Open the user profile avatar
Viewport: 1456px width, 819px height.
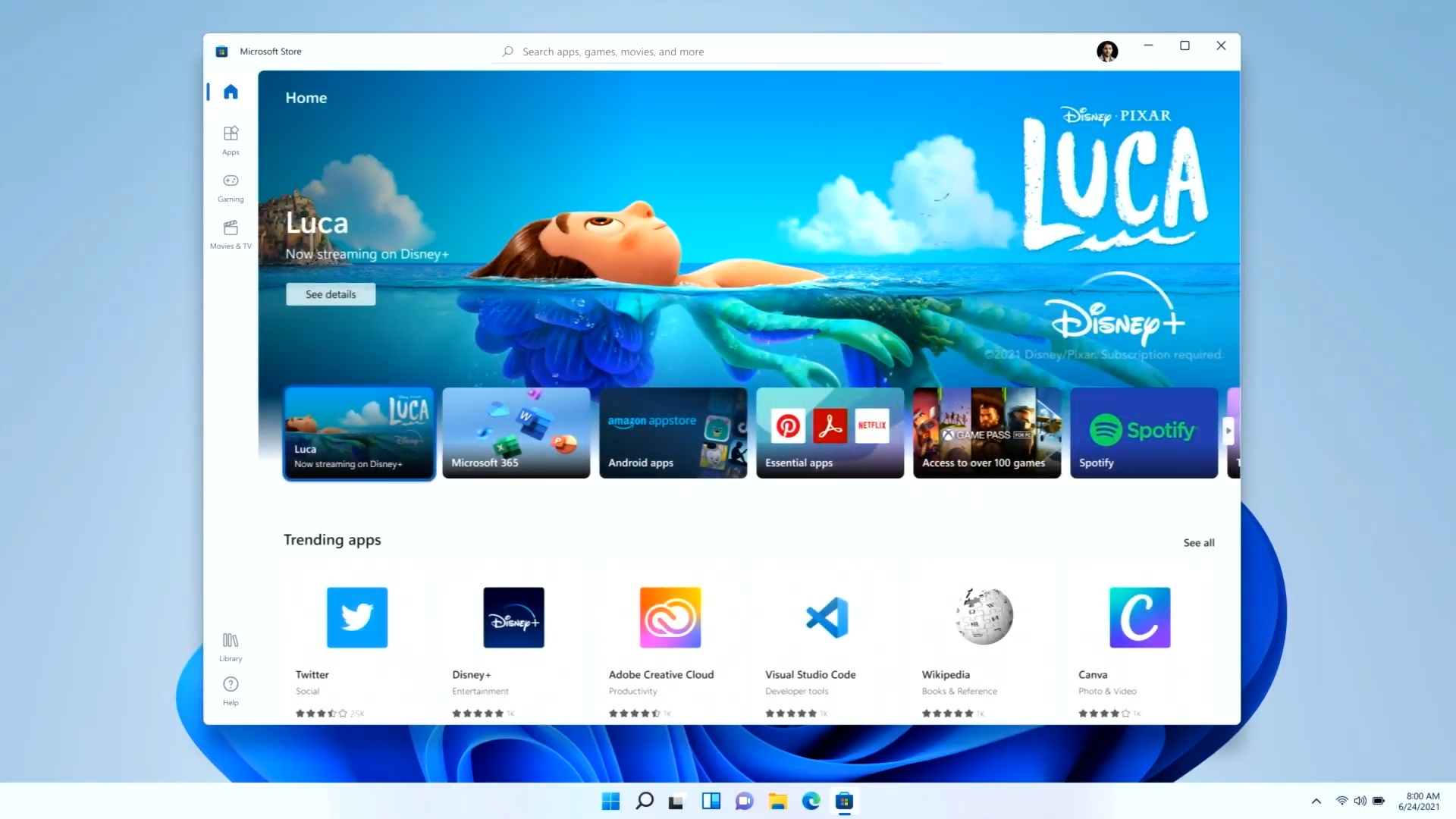pos(1106,52)
